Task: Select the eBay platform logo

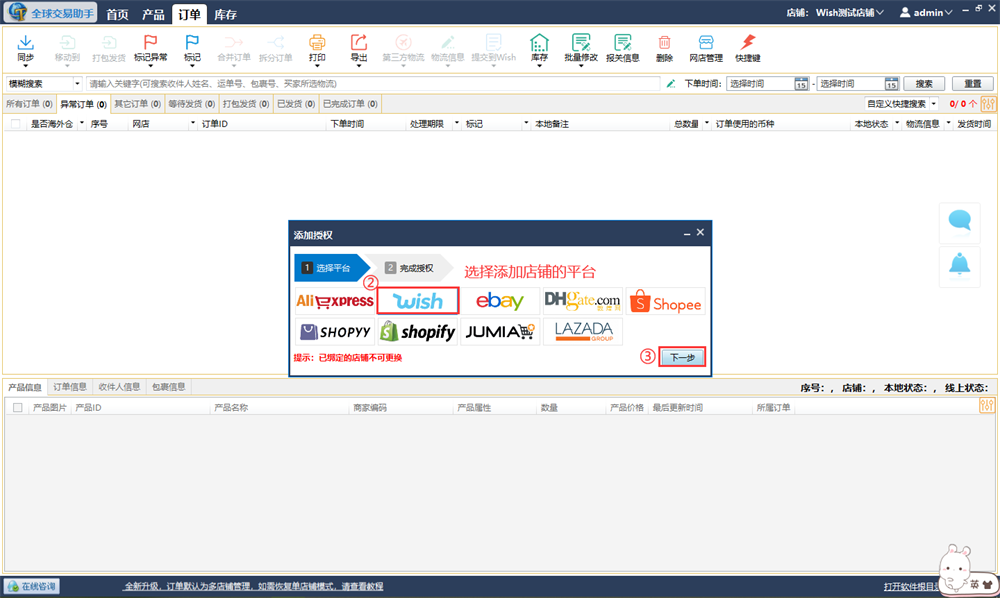Action: point(500,301)
